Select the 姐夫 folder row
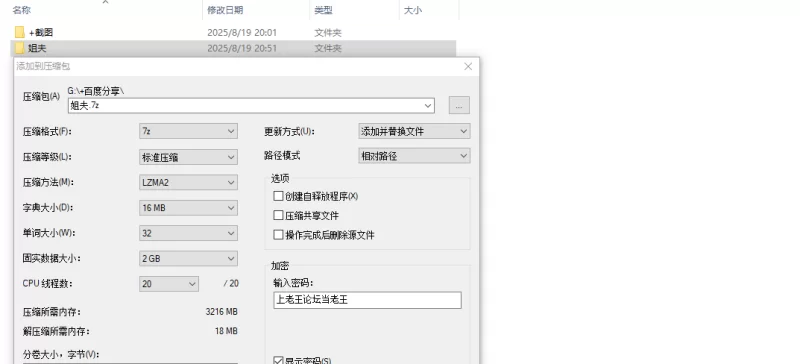 (233, 48)
